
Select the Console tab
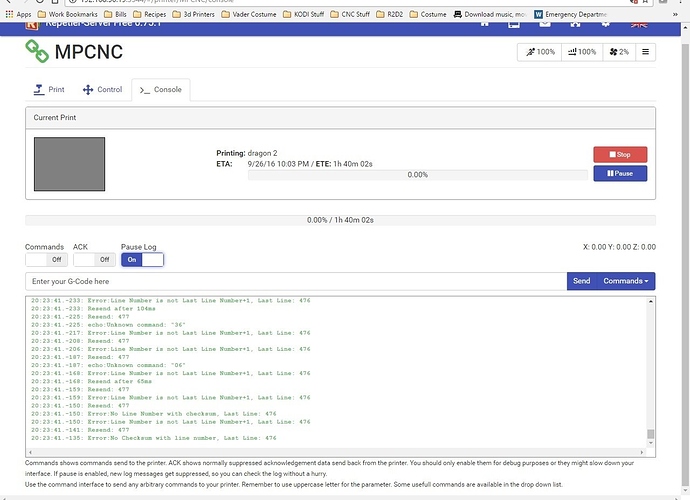click(x=161, y=90)
